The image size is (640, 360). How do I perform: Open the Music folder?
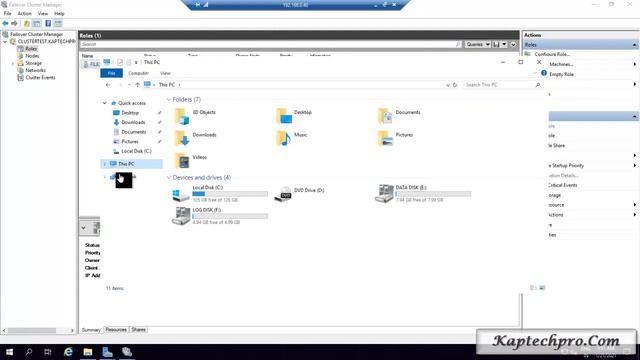(291, 138)
